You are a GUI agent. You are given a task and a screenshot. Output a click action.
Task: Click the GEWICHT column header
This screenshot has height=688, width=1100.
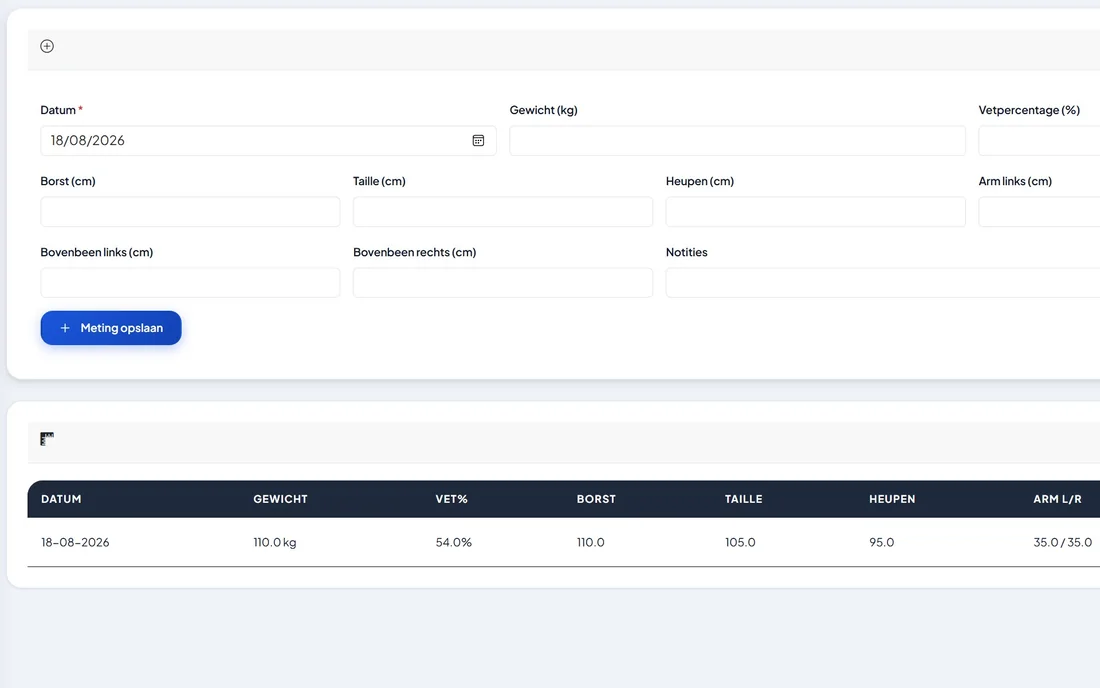(280, 499)
